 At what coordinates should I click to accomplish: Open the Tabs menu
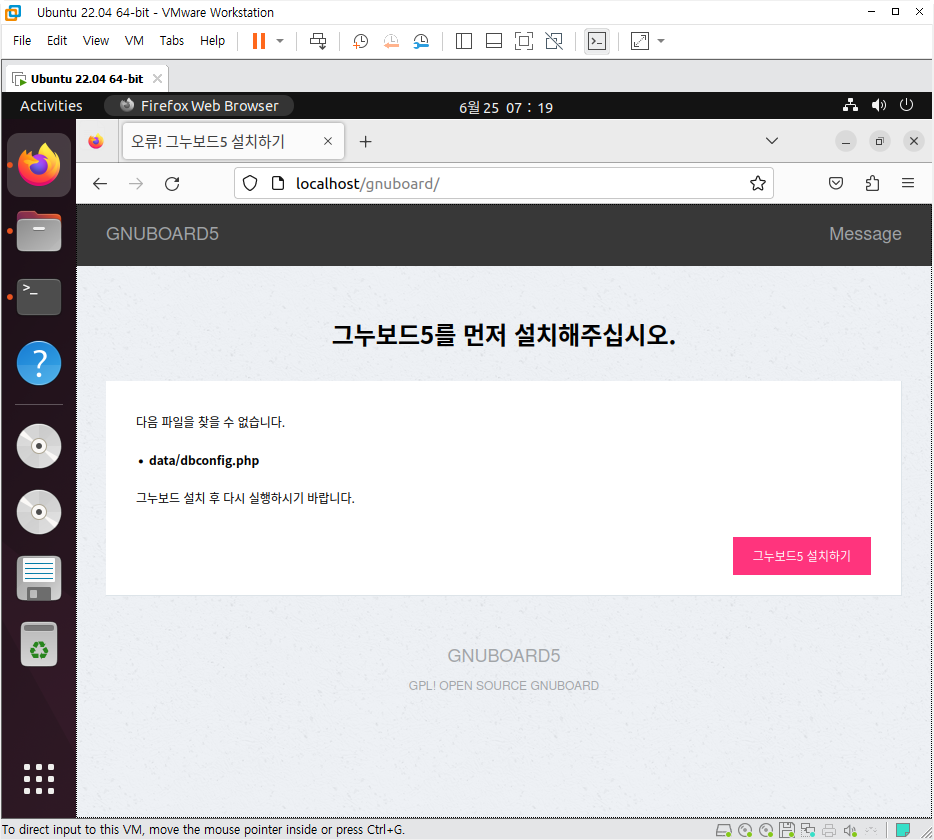pos(172,41)
